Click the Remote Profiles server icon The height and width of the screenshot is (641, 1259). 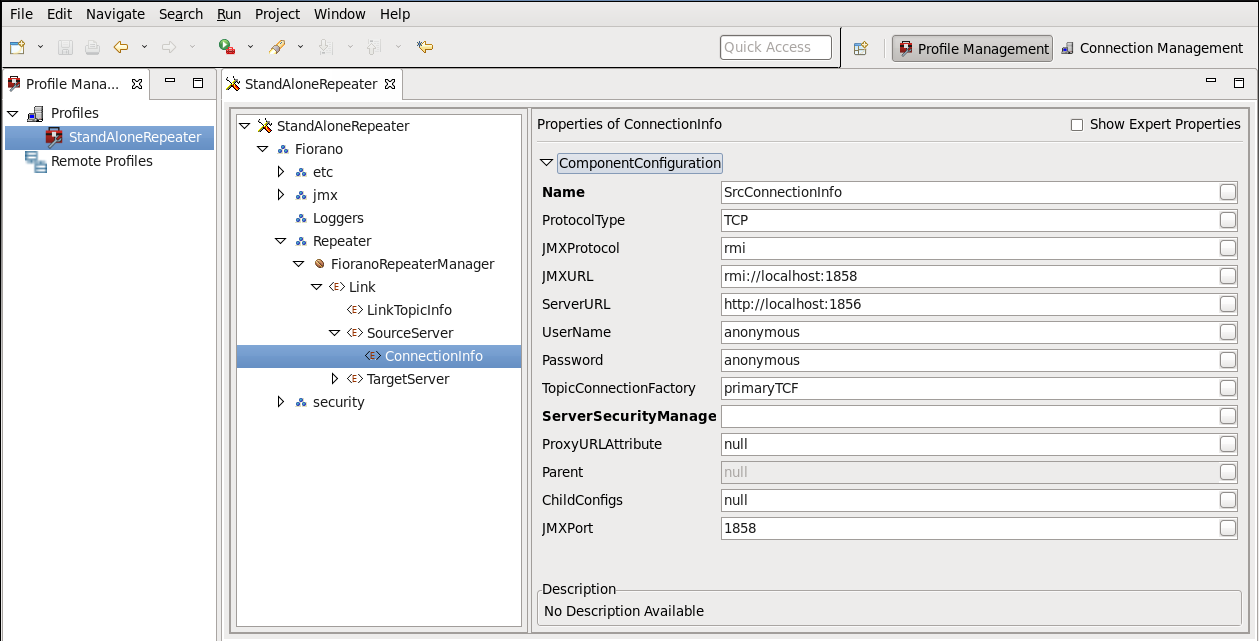36,161
